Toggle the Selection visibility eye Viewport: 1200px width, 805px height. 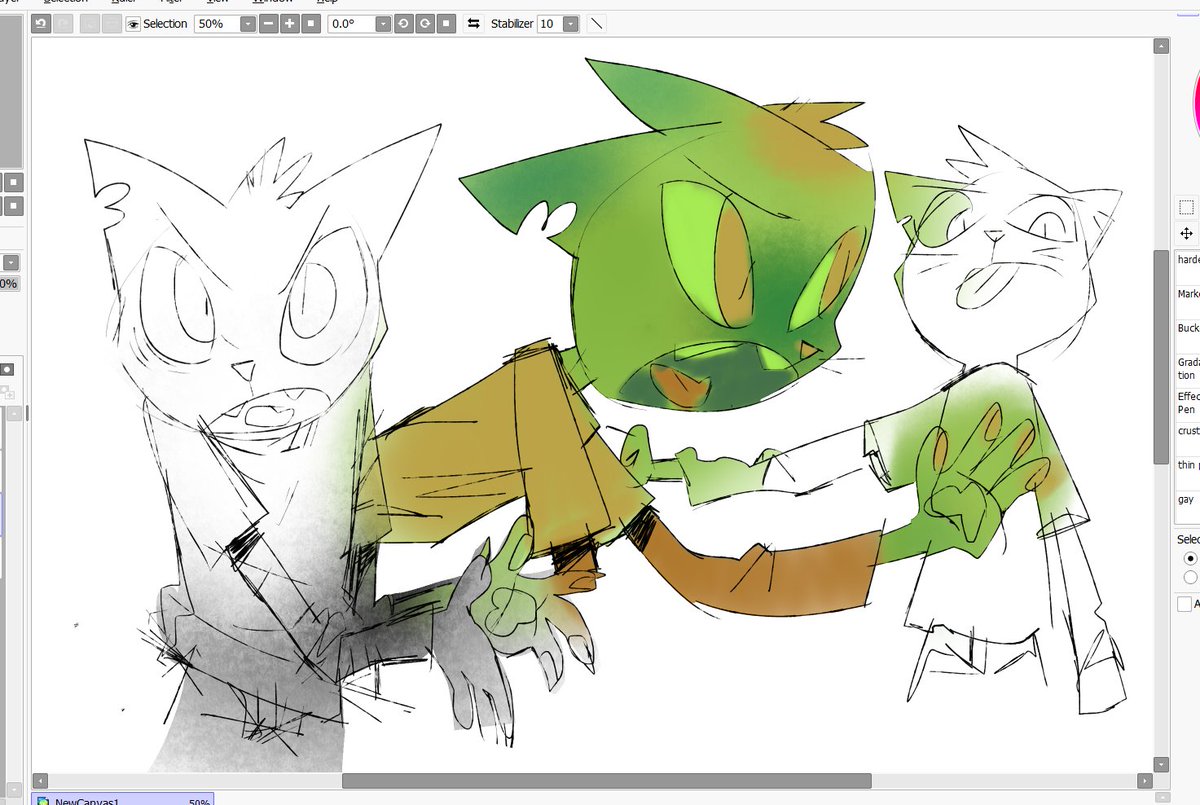133,23
